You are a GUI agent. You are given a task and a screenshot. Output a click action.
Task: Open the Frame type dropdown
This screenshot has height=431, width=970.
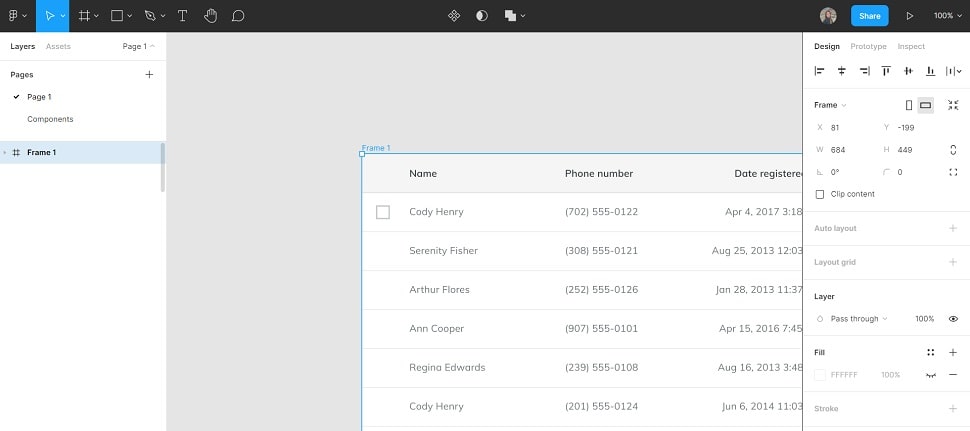tap(830, 105)
